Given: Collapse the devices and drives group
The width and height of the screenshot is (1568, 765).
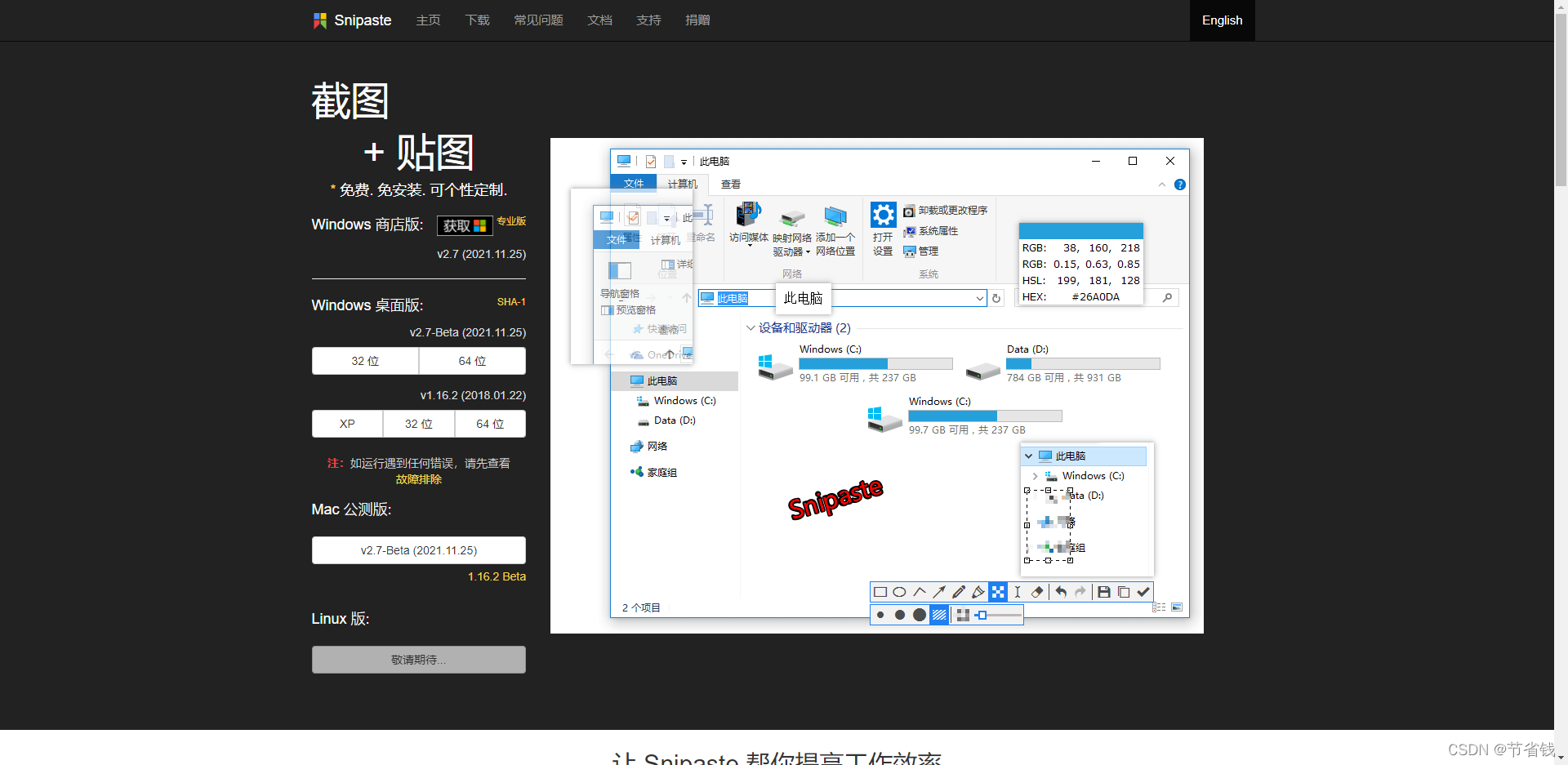Looking at the screenshot, I should [x=751, y=328].
